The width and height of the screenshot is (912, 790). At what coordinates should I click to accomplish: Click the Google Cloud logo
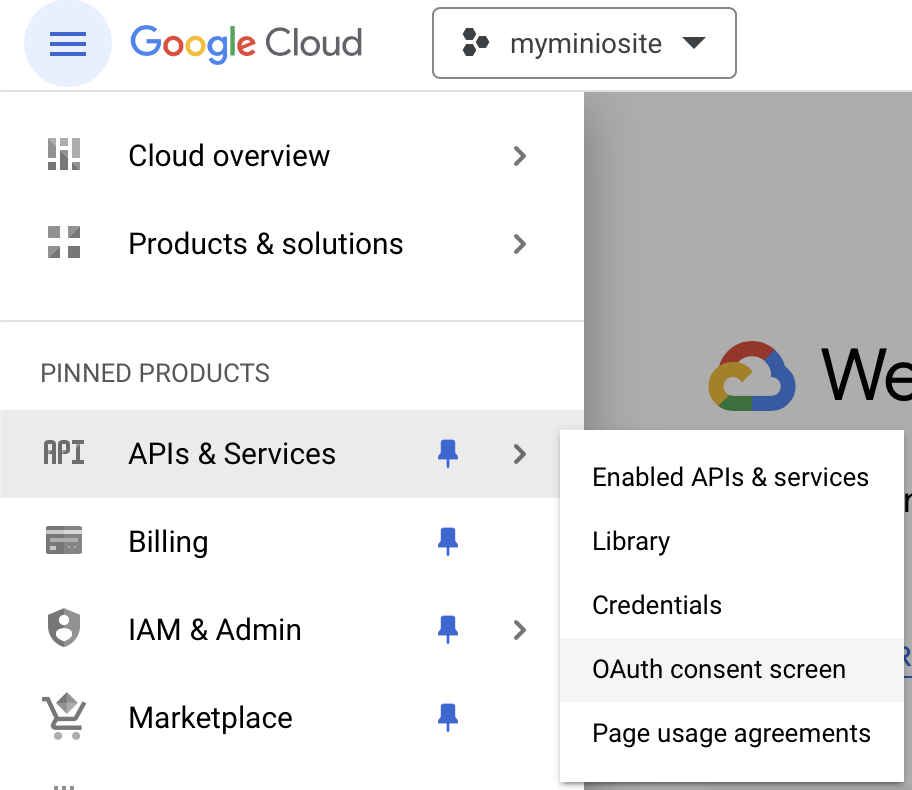(246, 44)
